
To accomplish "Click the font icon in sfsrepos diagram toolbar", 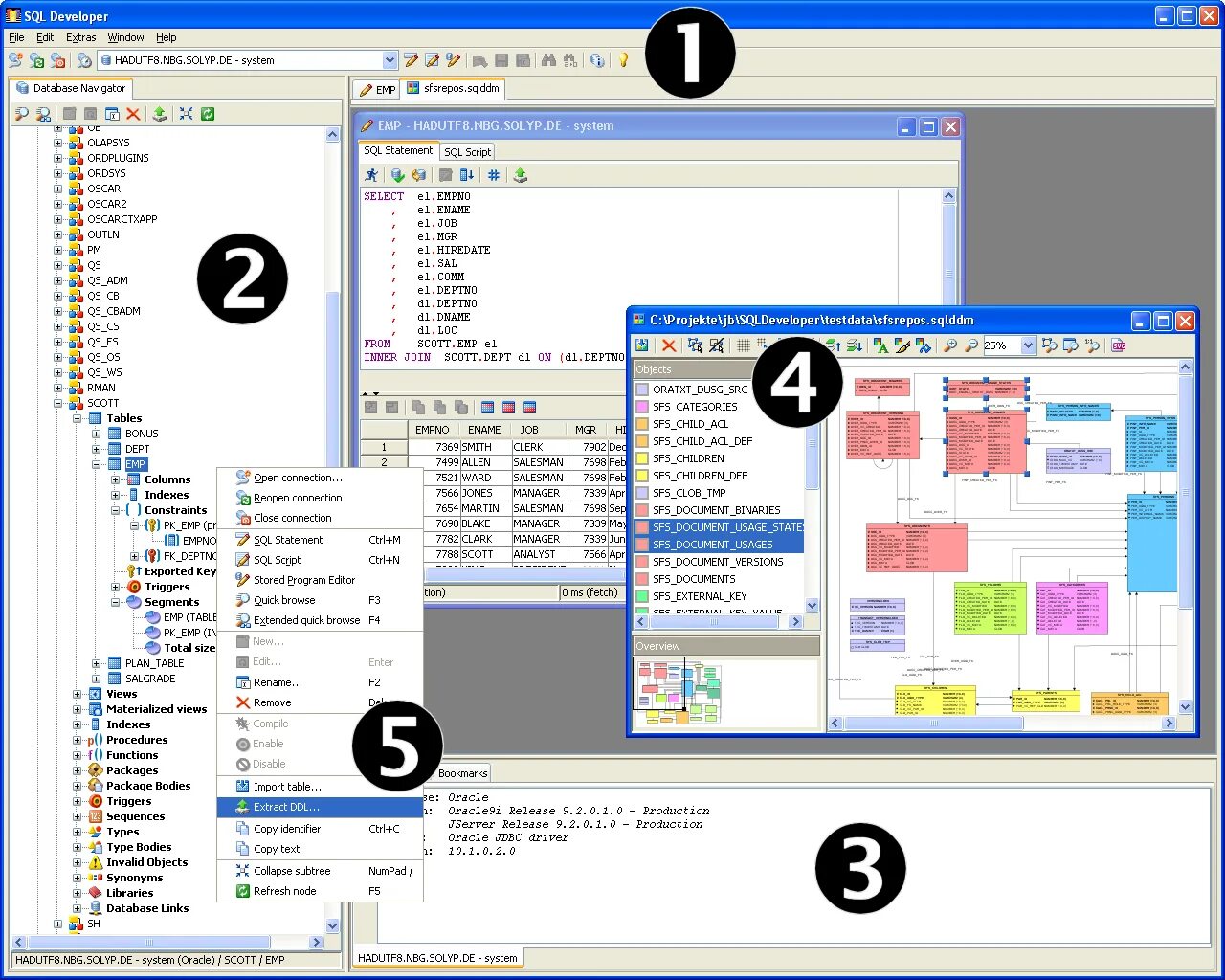I will click(880, 345).
